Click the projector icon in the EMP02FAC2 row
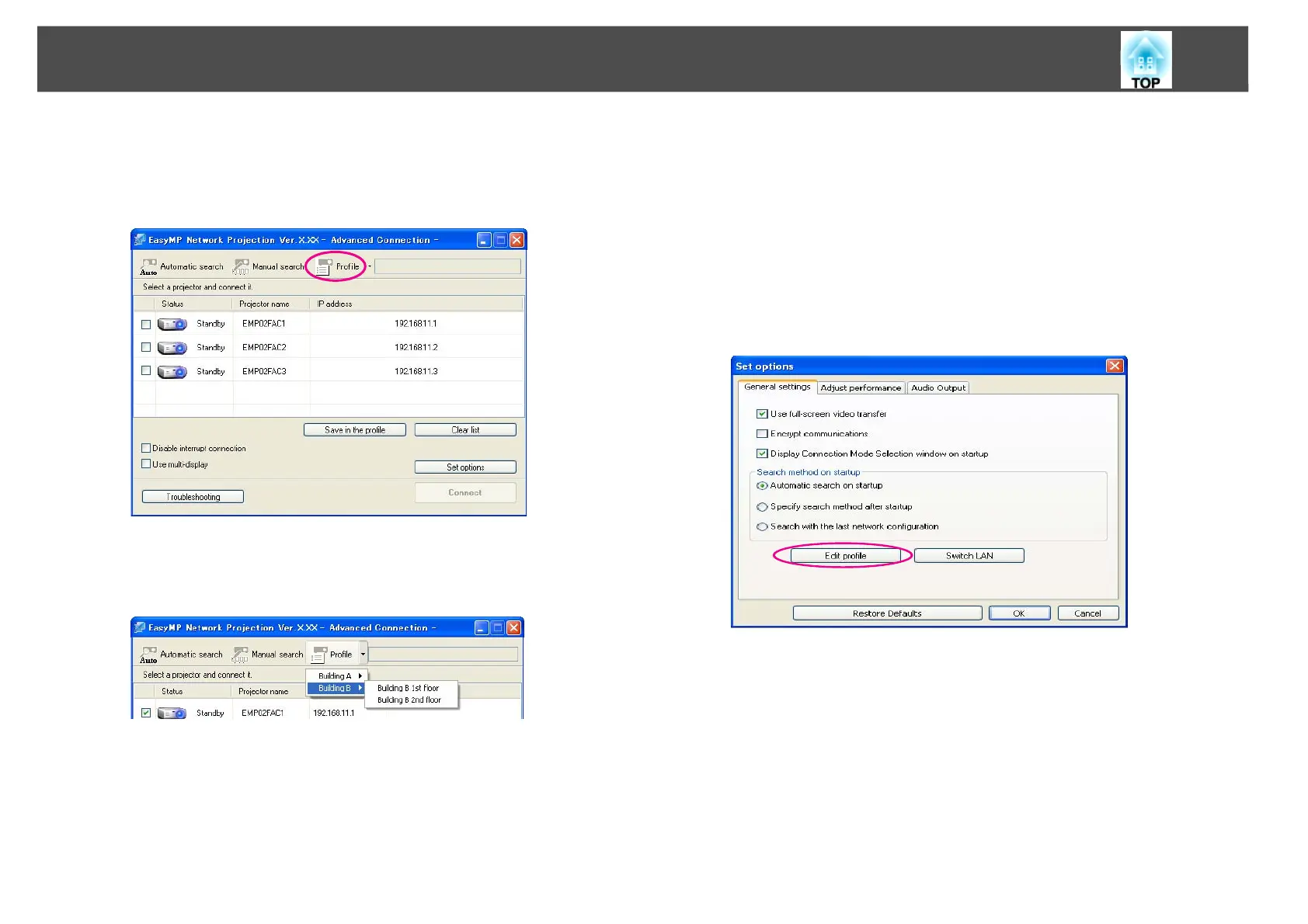The width and height of the screenshot is (1308, 924). [172, 348]
